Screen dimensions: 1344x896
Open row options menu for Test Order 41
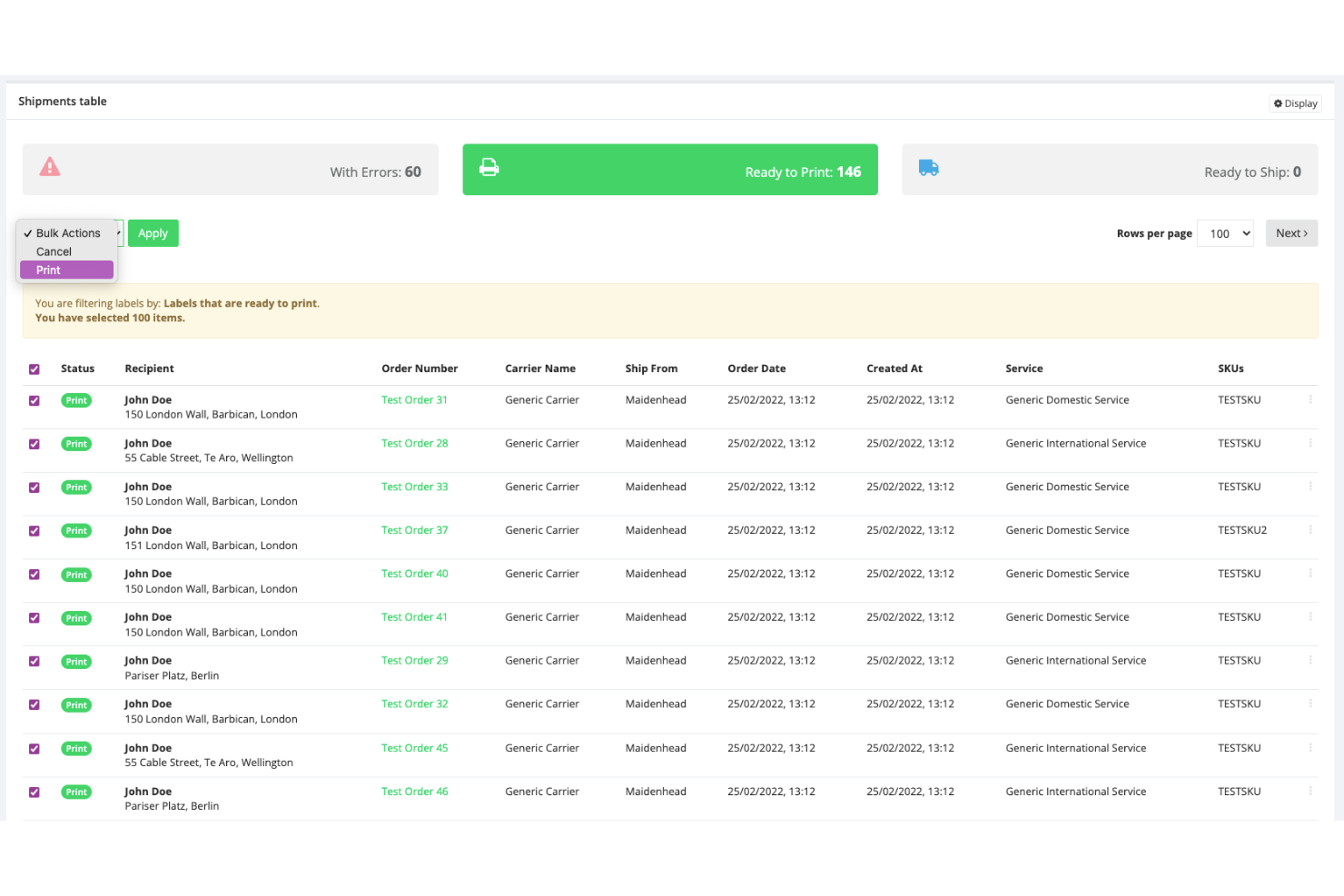1310,617
